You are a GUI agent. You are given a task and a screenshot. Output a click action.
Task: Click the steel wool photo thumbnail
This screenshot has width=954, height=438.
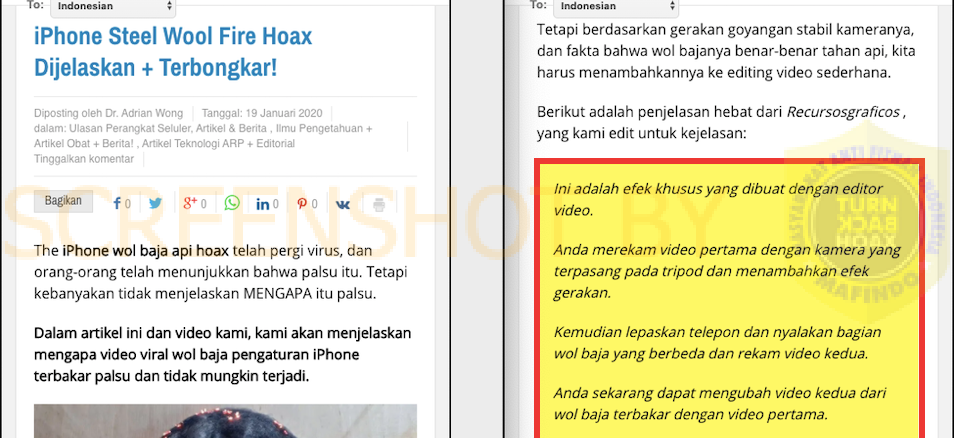point(225,421)
